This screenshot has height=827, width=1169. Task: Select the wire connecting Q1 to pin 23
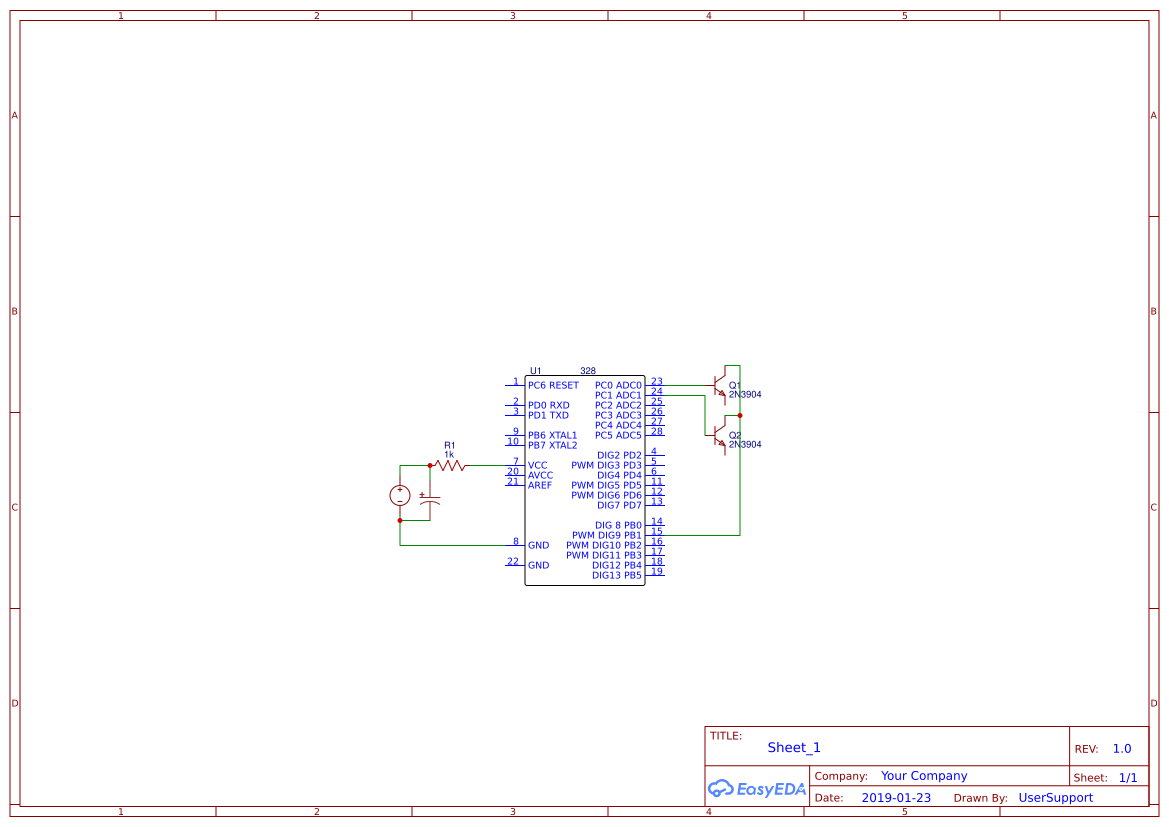685,384
